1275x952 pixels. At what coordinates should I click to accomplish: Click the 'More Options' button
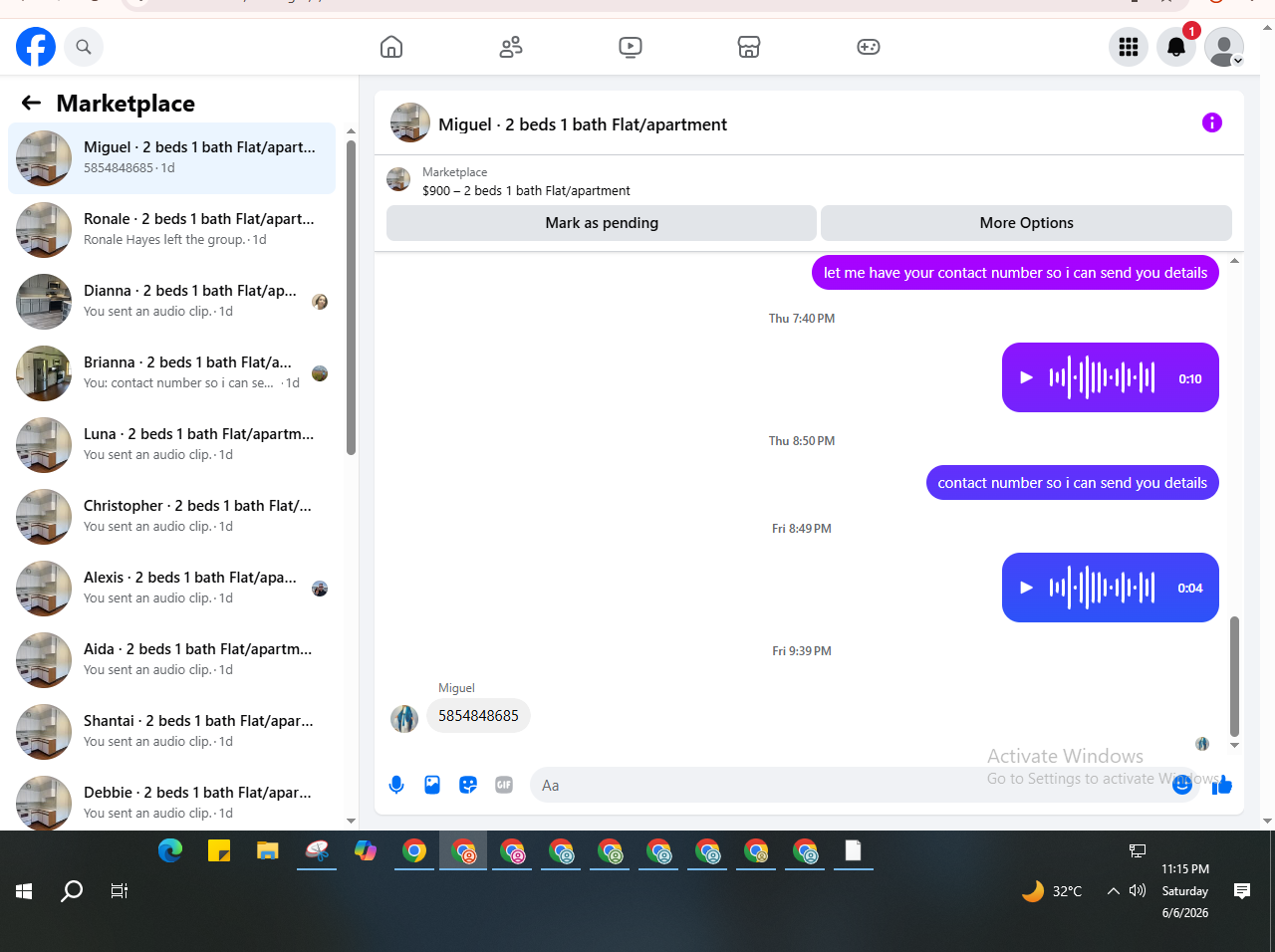[1026, 223]
